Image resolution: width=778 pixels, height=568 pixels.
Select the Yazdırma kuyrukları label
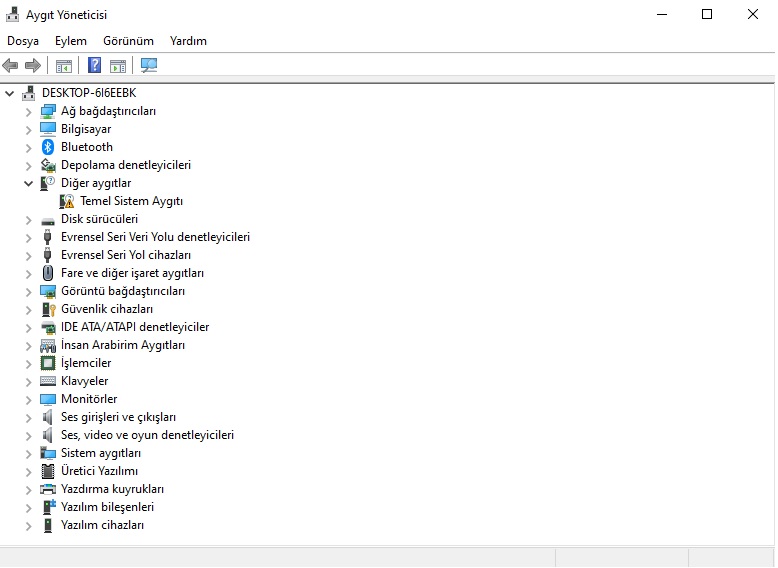point(112,489)
